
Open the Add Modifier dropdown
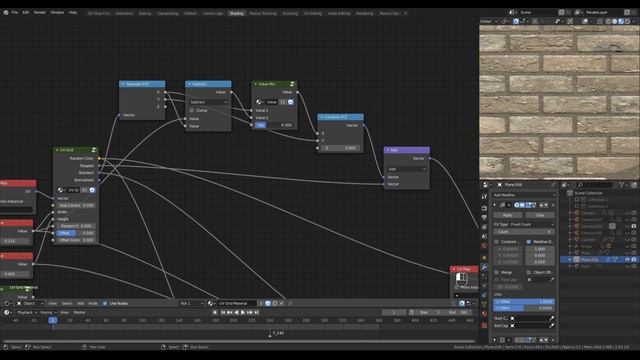coord(524,195)
